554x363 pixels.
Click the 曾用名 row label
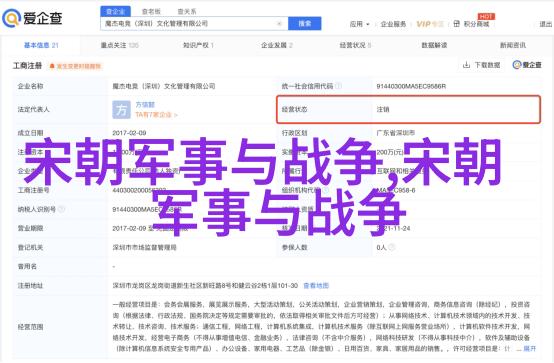coord(27,267)
